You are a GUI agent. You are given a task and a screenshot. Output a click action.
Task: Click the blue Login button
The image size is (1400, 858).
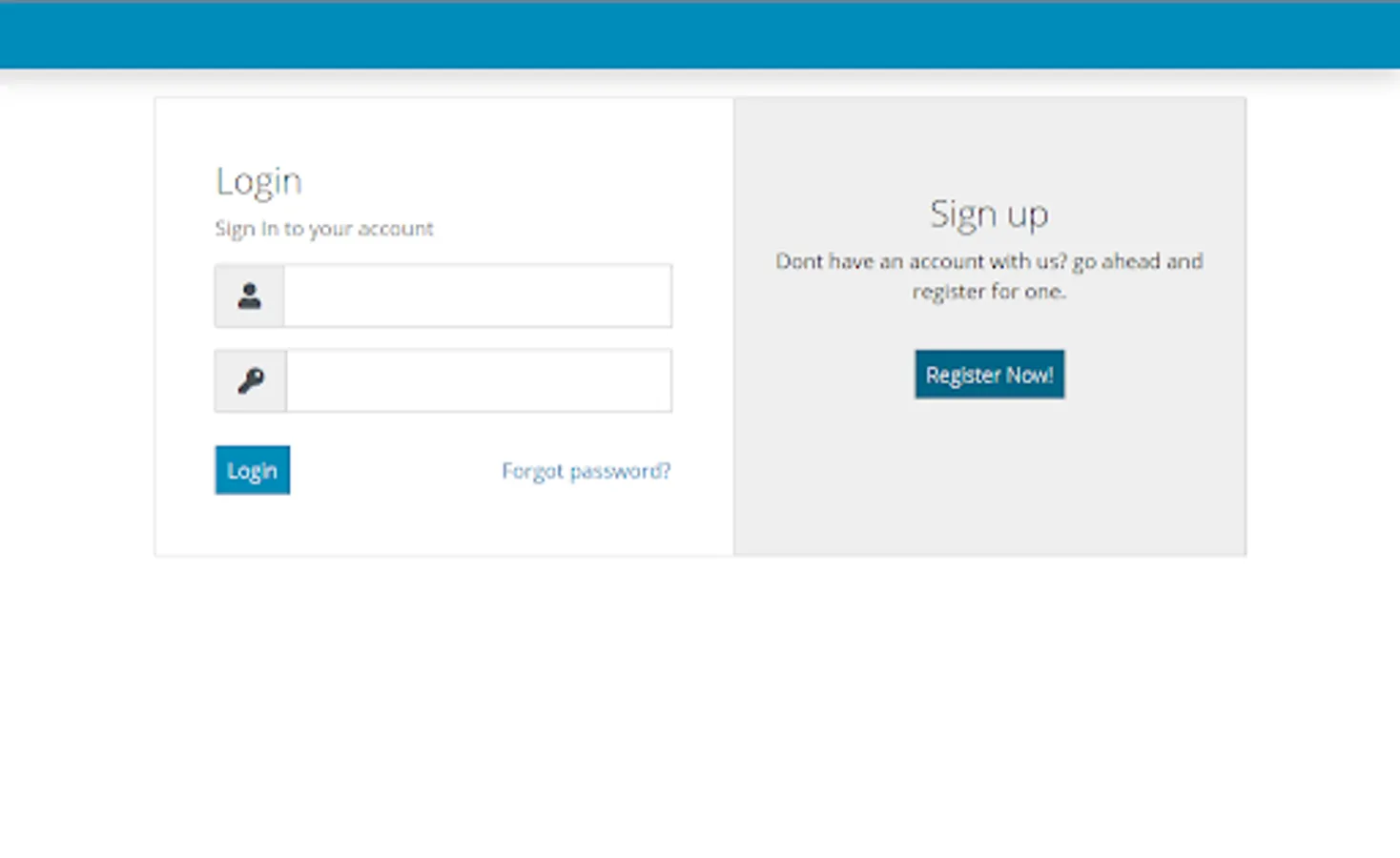(x=253, y=470)
